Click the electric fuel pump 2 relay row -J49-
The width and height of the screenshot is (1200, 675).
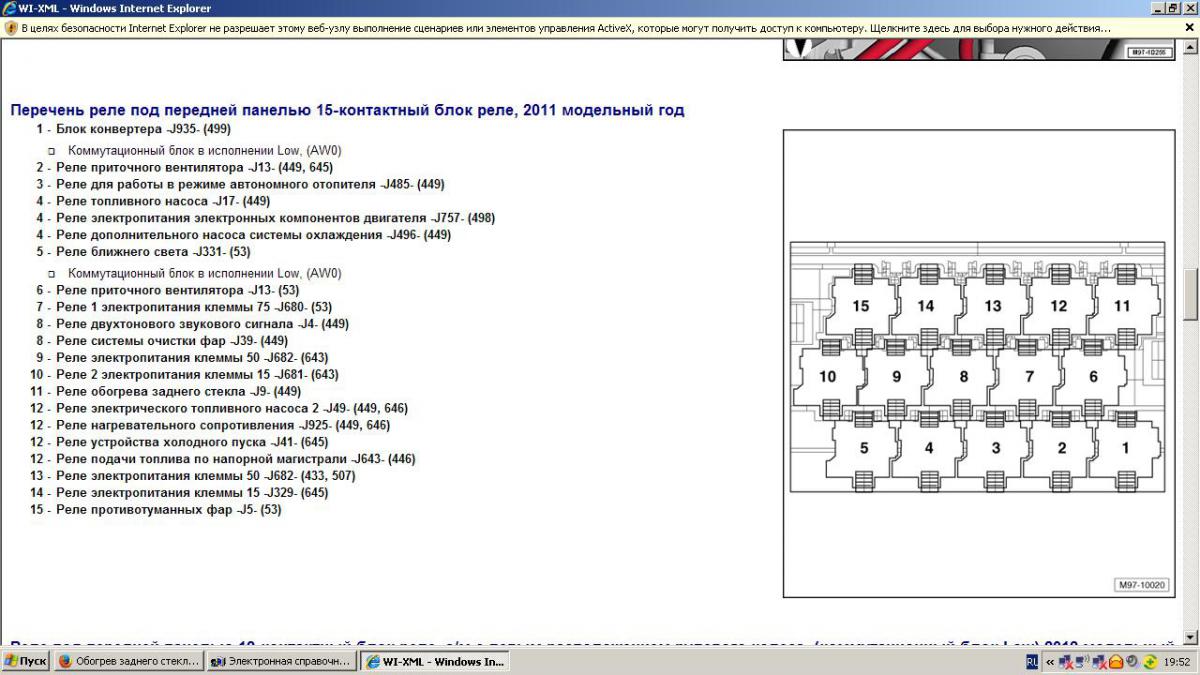[x=219, y=408]
